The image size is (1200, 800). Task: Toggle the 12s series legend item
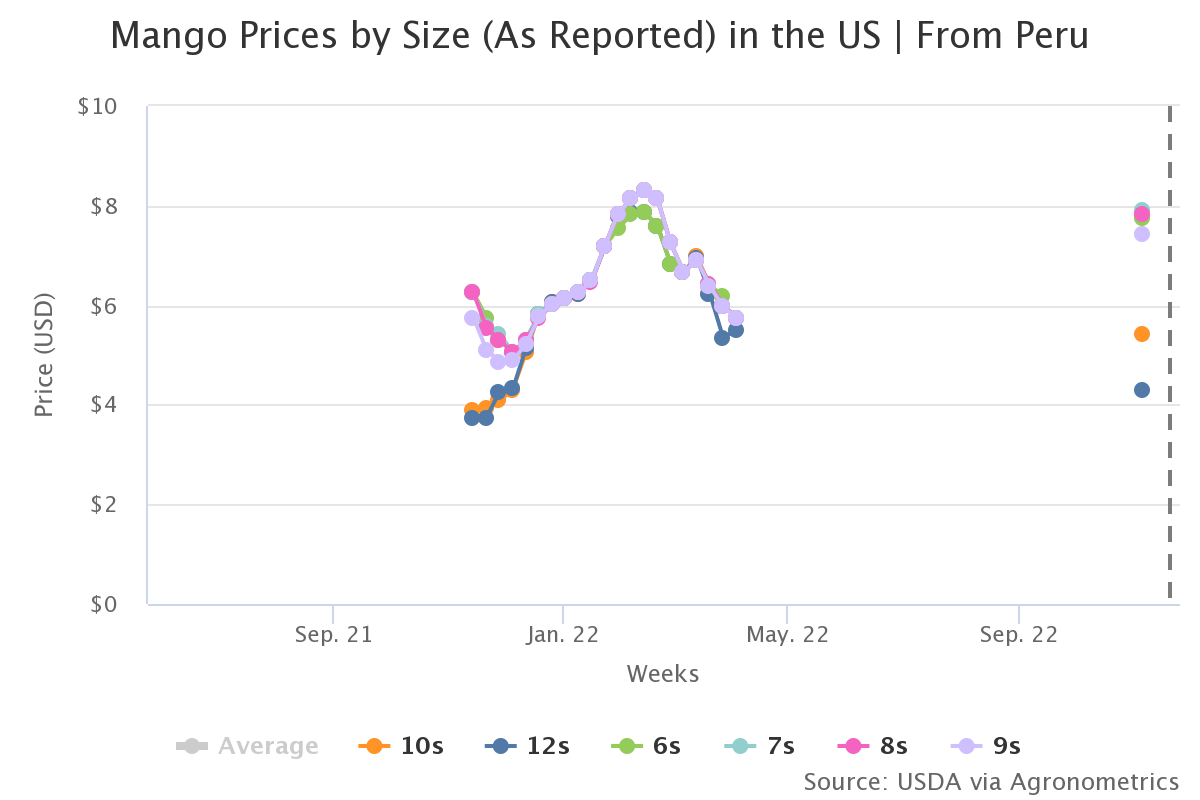528,746
